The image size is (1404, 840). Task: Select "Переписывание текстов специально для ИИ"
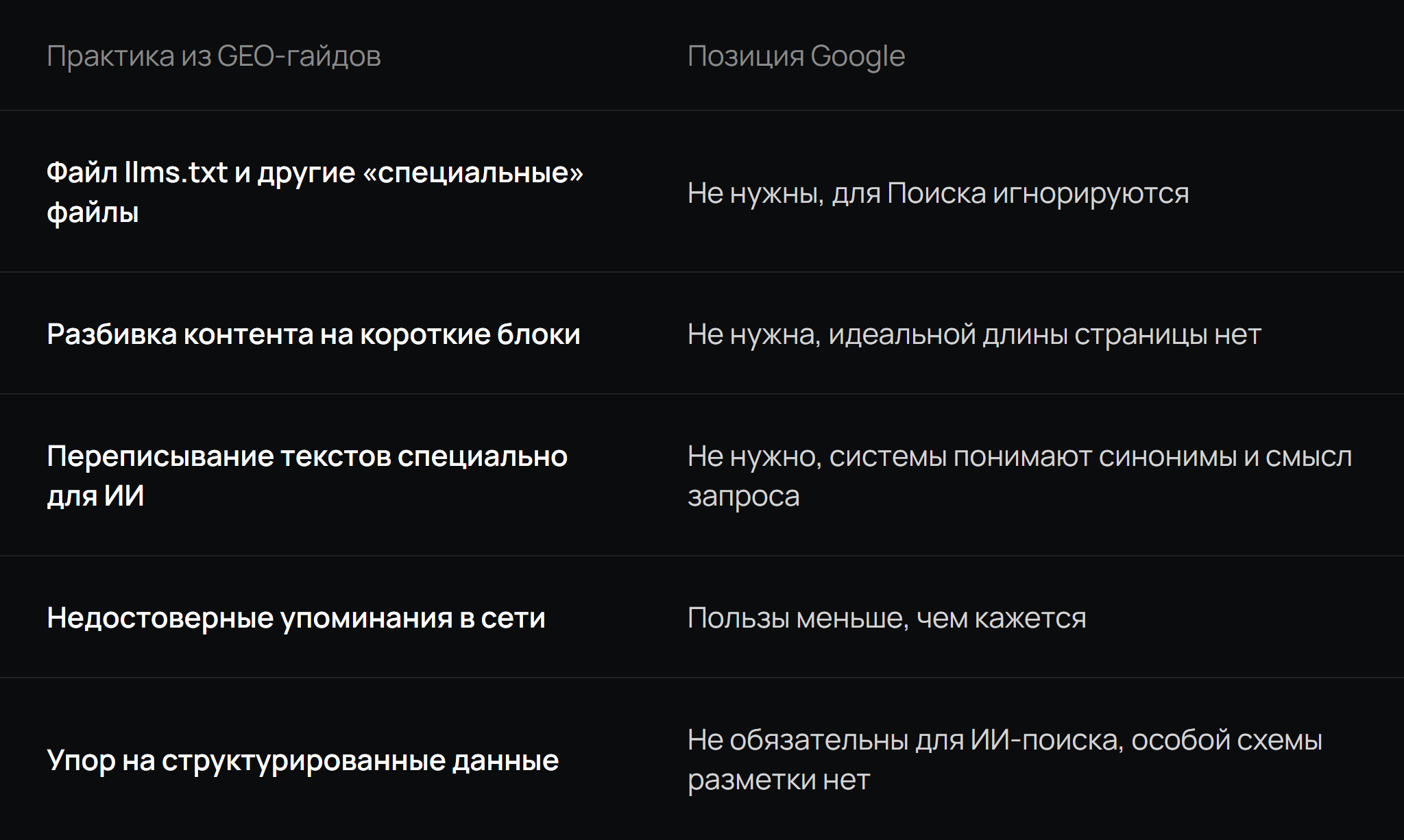tap(307, 476)
